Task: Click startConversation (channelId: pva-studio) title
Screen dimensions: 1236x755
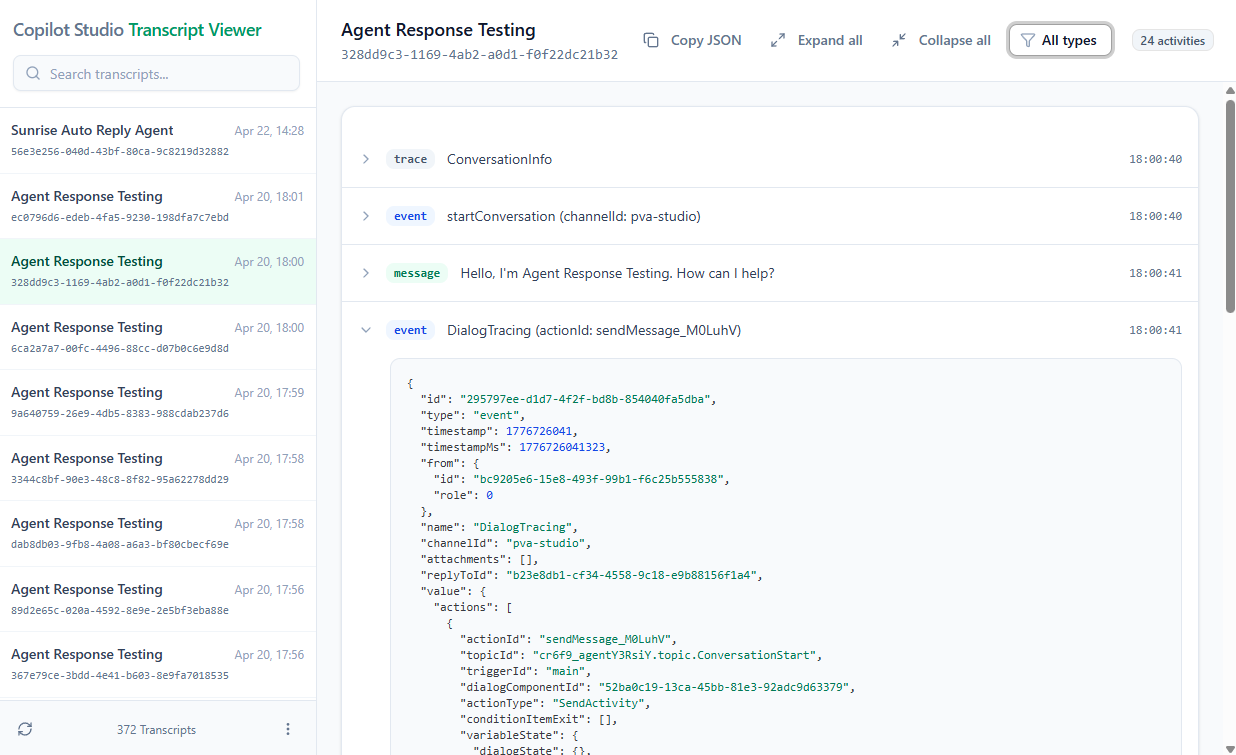Action: [x=574, y=216]
